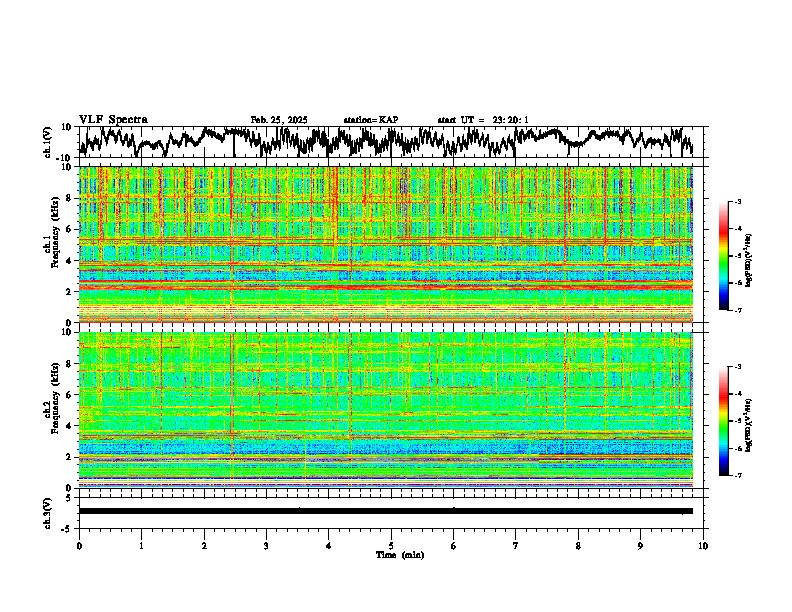Click ch.1 spectrogram frequency tick "6"
This screenshot has height=612, width=792.
tap(71, 230)
